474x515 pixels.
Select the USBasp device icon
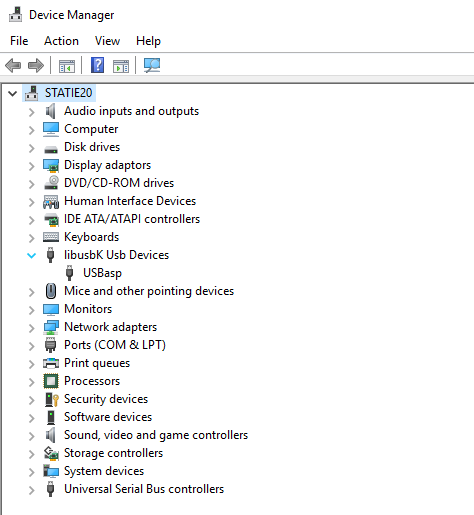point(69,273)
